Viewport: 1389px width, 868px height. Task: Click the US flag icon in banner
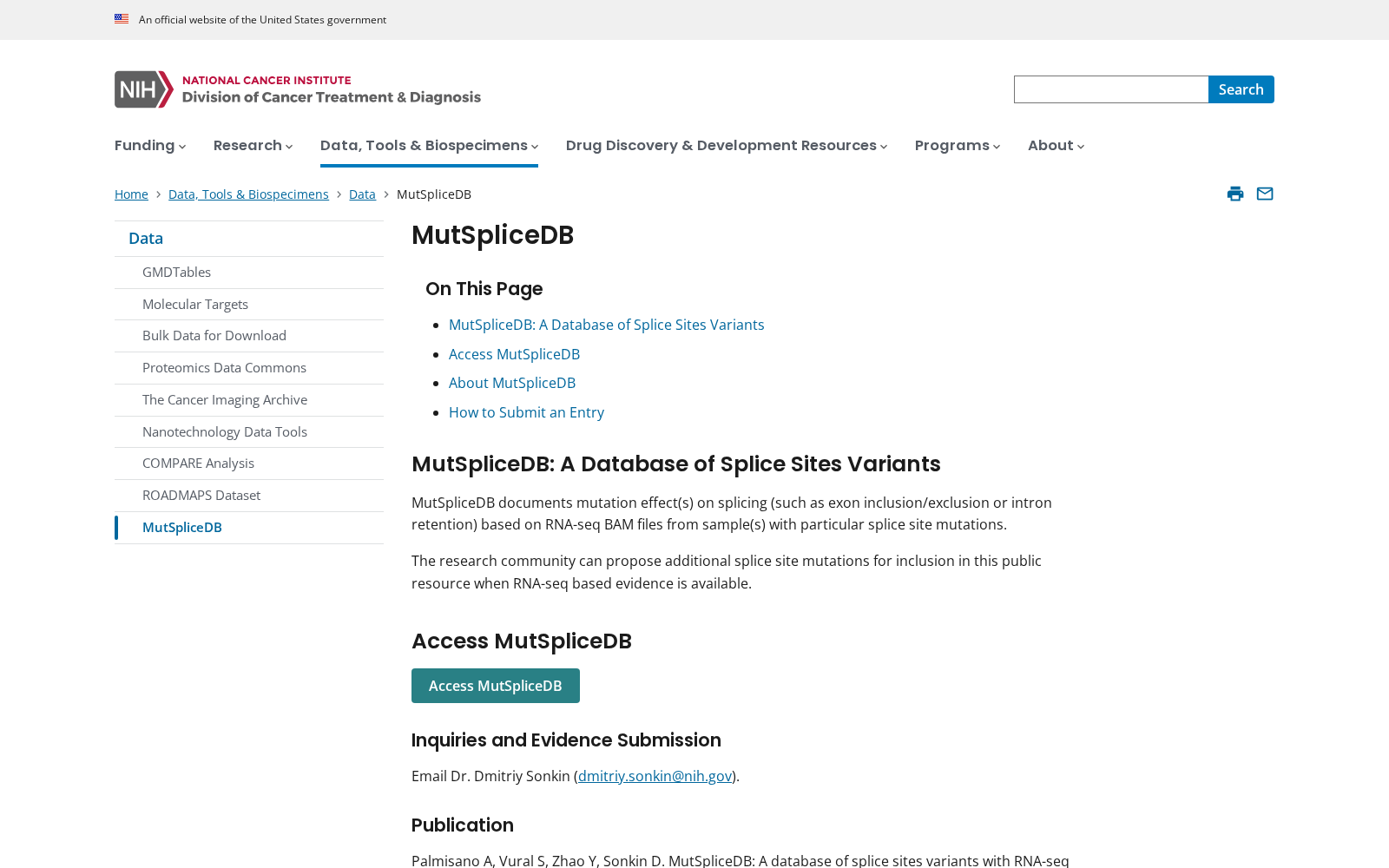point(122,19)
